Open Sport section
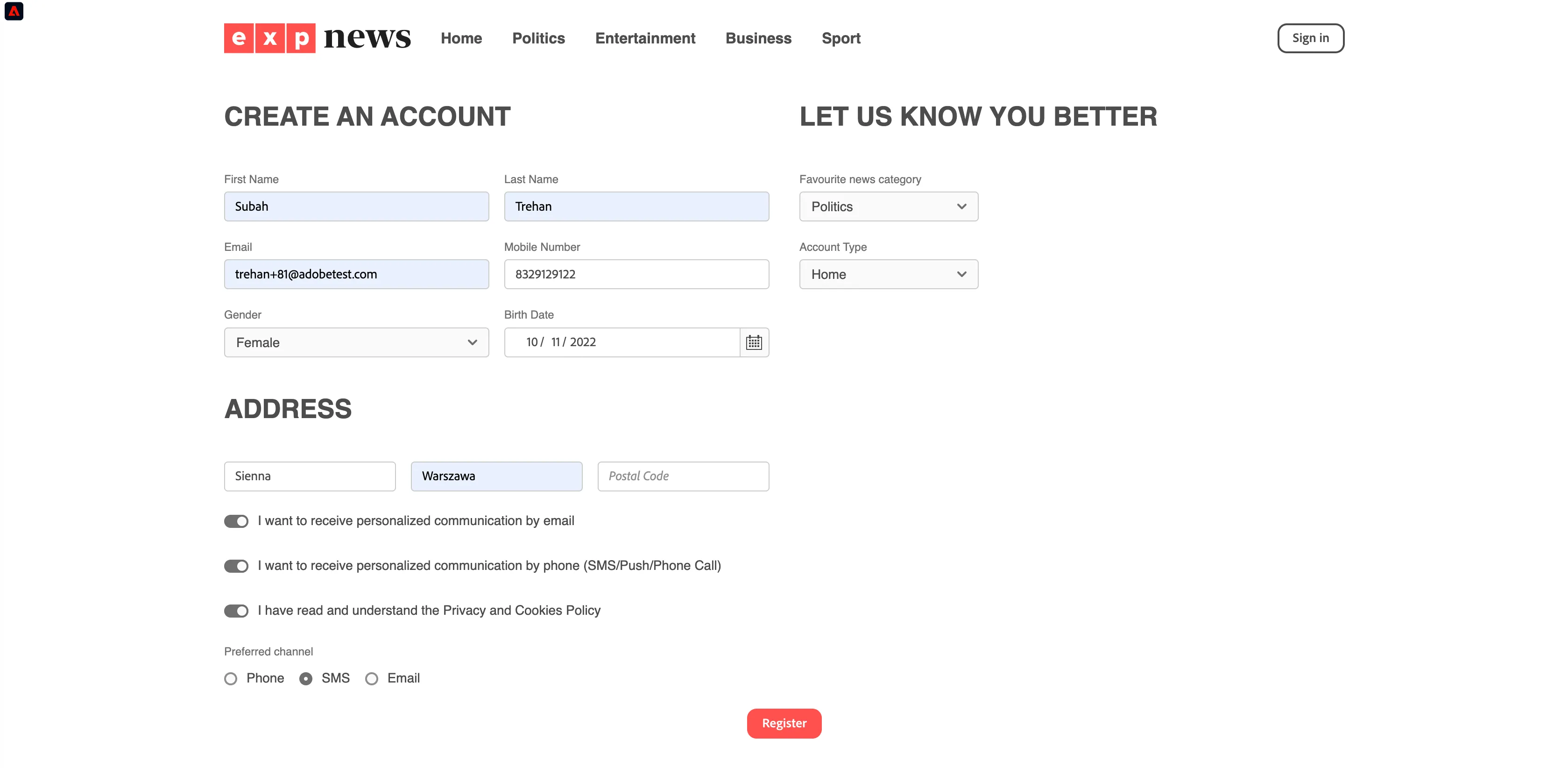The height and width of the screenshot is (768, 1568). [x=841, y=38]
